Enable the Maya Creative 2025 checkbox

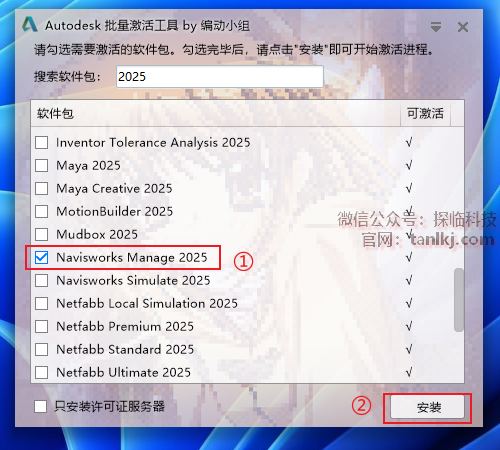[x=41, y=188]
